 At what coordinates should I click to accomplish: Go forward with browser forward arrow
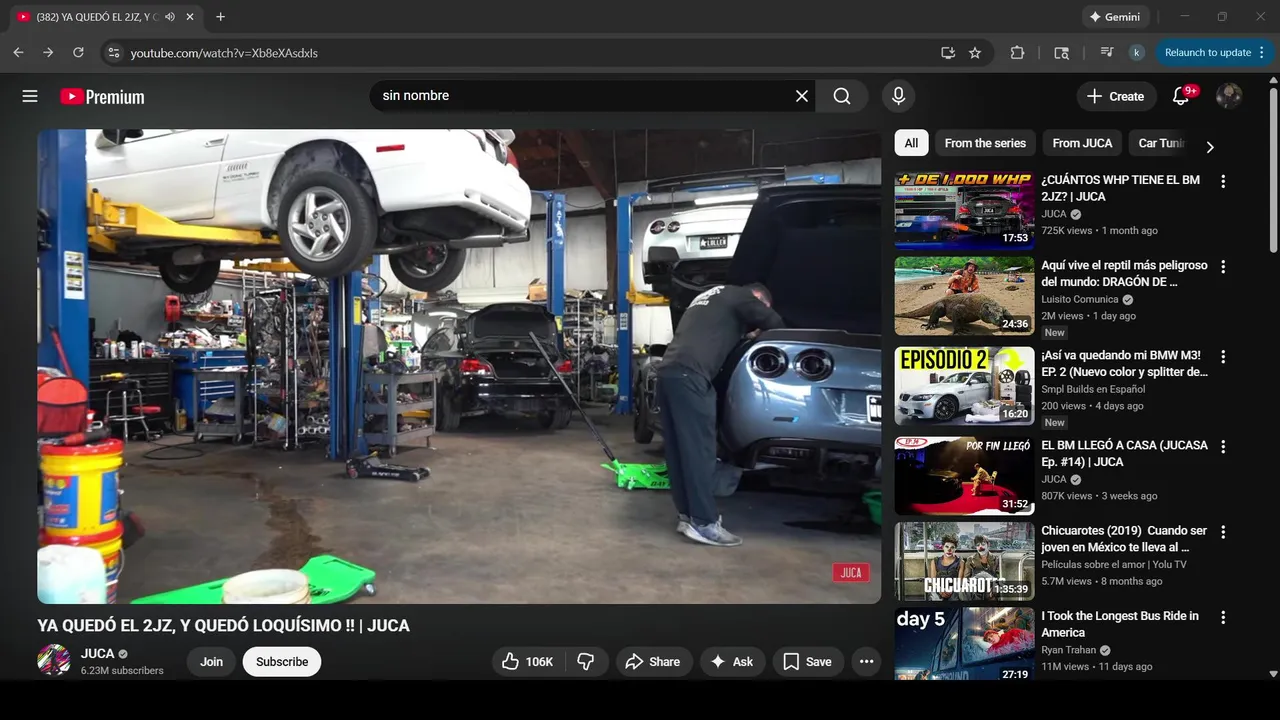tap(48, 53)
